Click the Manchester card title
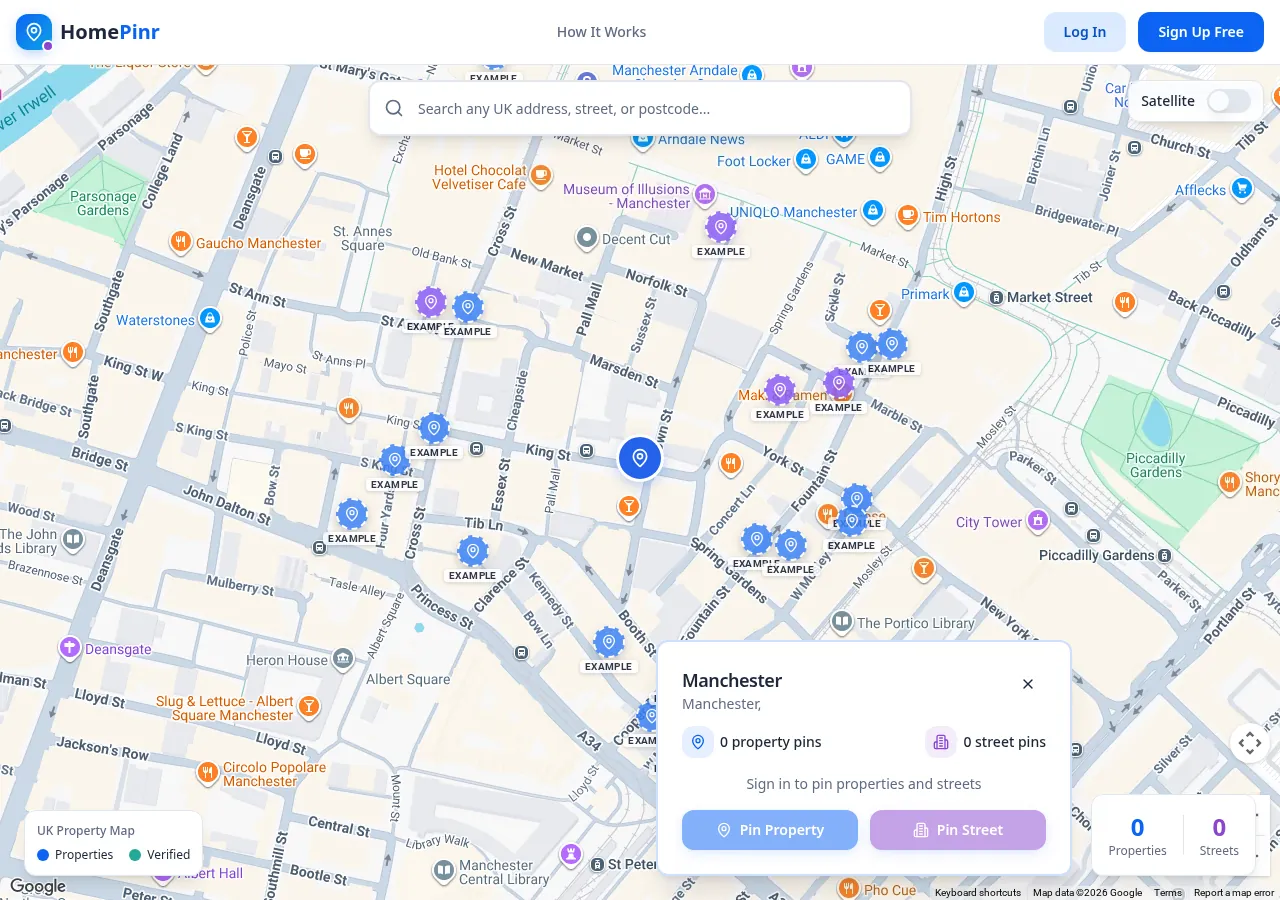Screen dimensions: 1280x900 coord(732,680)
